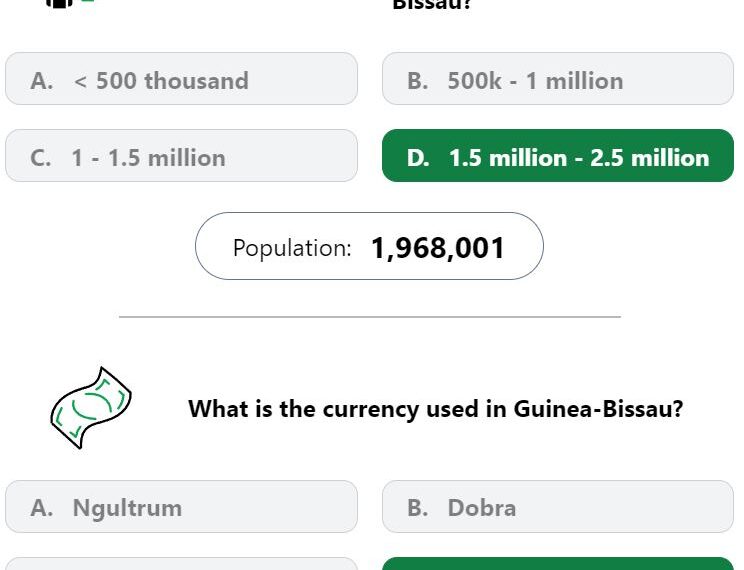This screenshot has width=744, height=570.
Task: Choose option B 500k - 1 million
Action: [558, 79]
